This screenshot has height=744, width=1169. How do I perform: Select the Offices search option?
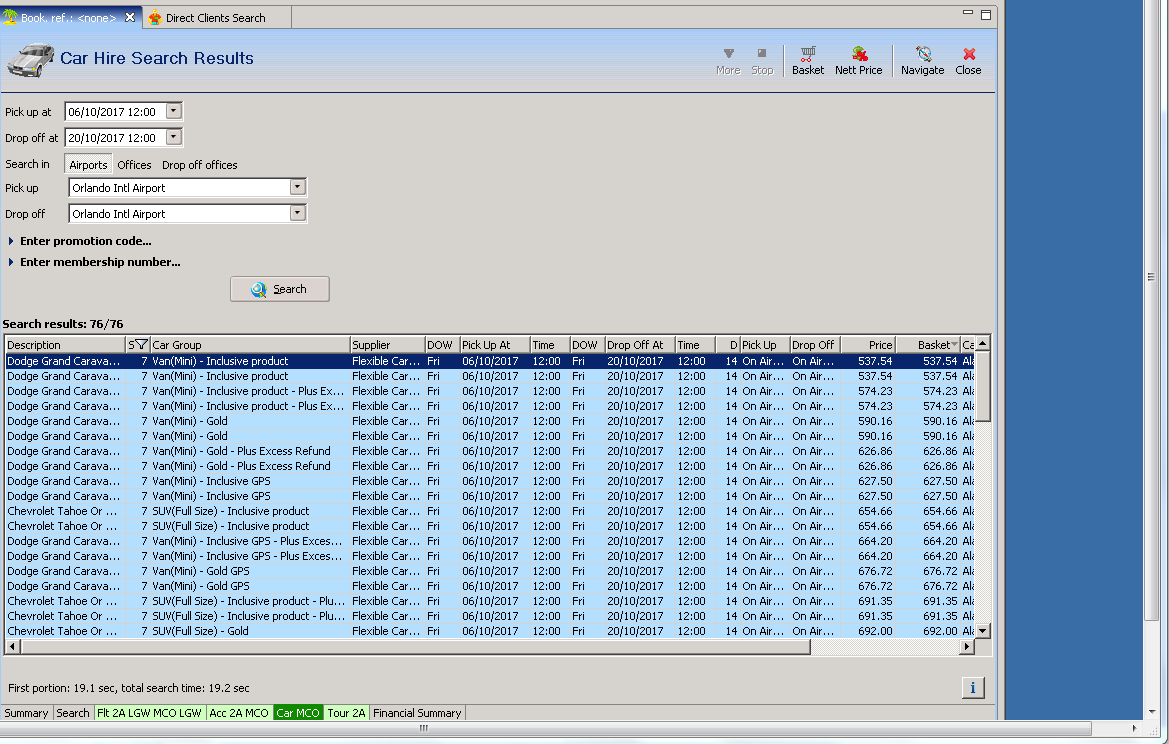(x=134, y=165)
